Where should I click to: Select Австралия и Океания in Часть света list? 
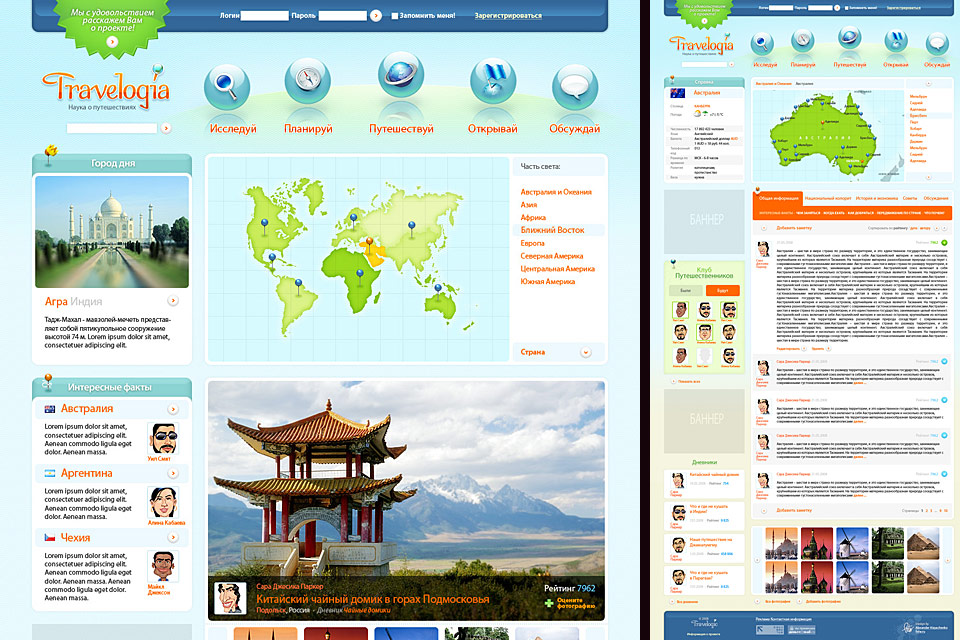pyautogui.click(x=556, y=192)
